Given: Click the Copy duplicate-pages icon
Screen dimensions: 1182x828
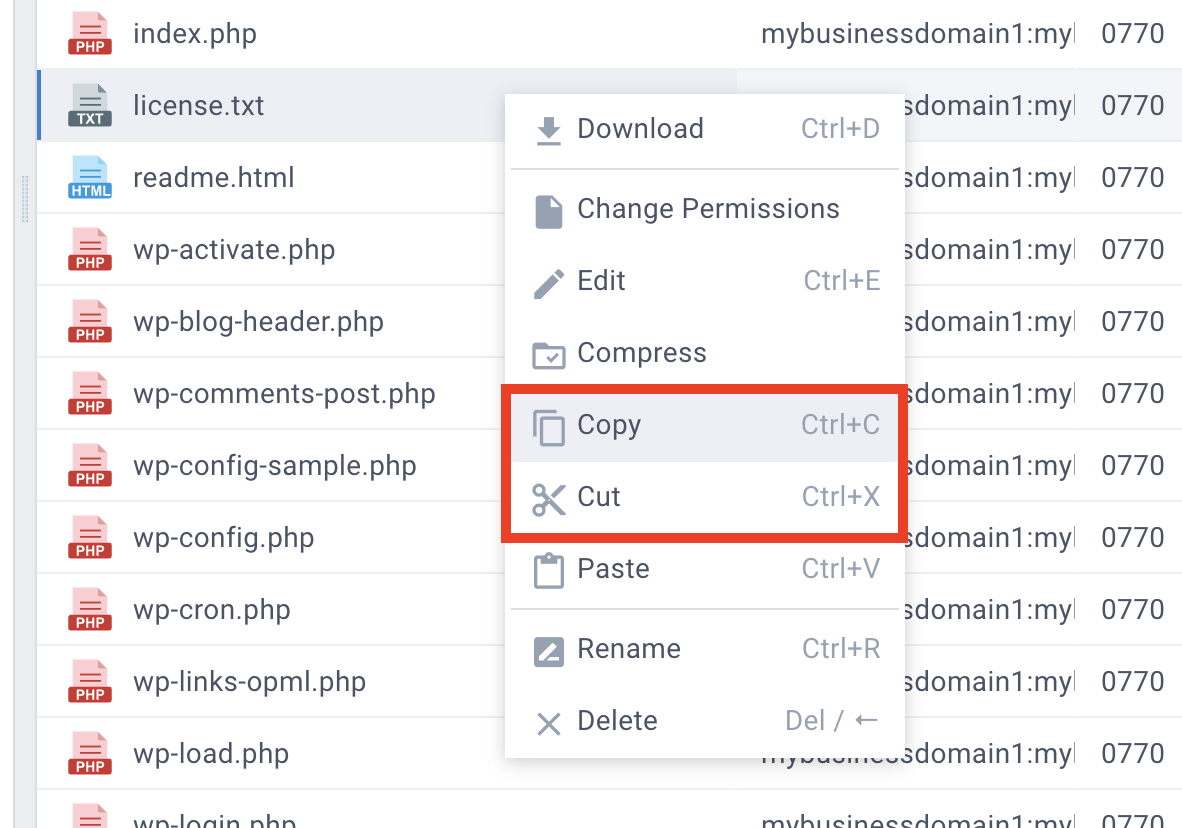Looking at the screenshot, I should [548, 427].
